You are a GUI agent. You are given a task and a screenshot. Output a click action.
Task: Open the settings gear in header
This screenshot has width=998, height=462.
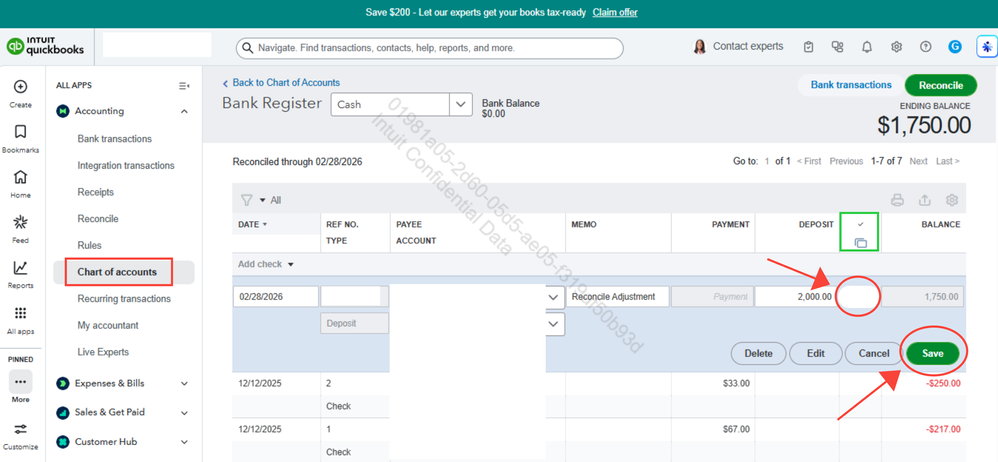(x=896, y=46)
